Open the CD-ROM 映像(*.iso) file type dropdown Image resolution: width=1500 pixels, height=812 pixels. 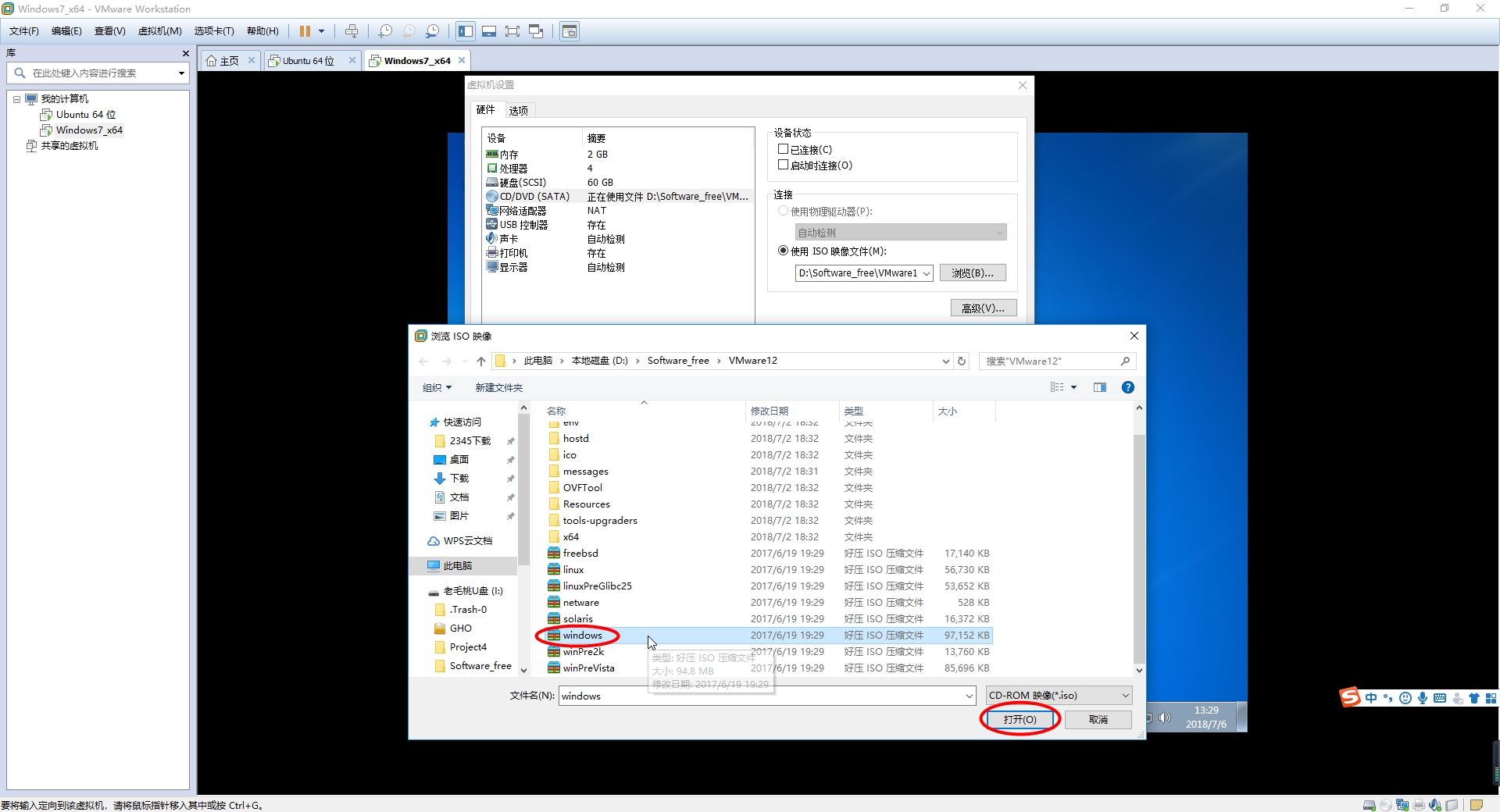pos(1059,696)
